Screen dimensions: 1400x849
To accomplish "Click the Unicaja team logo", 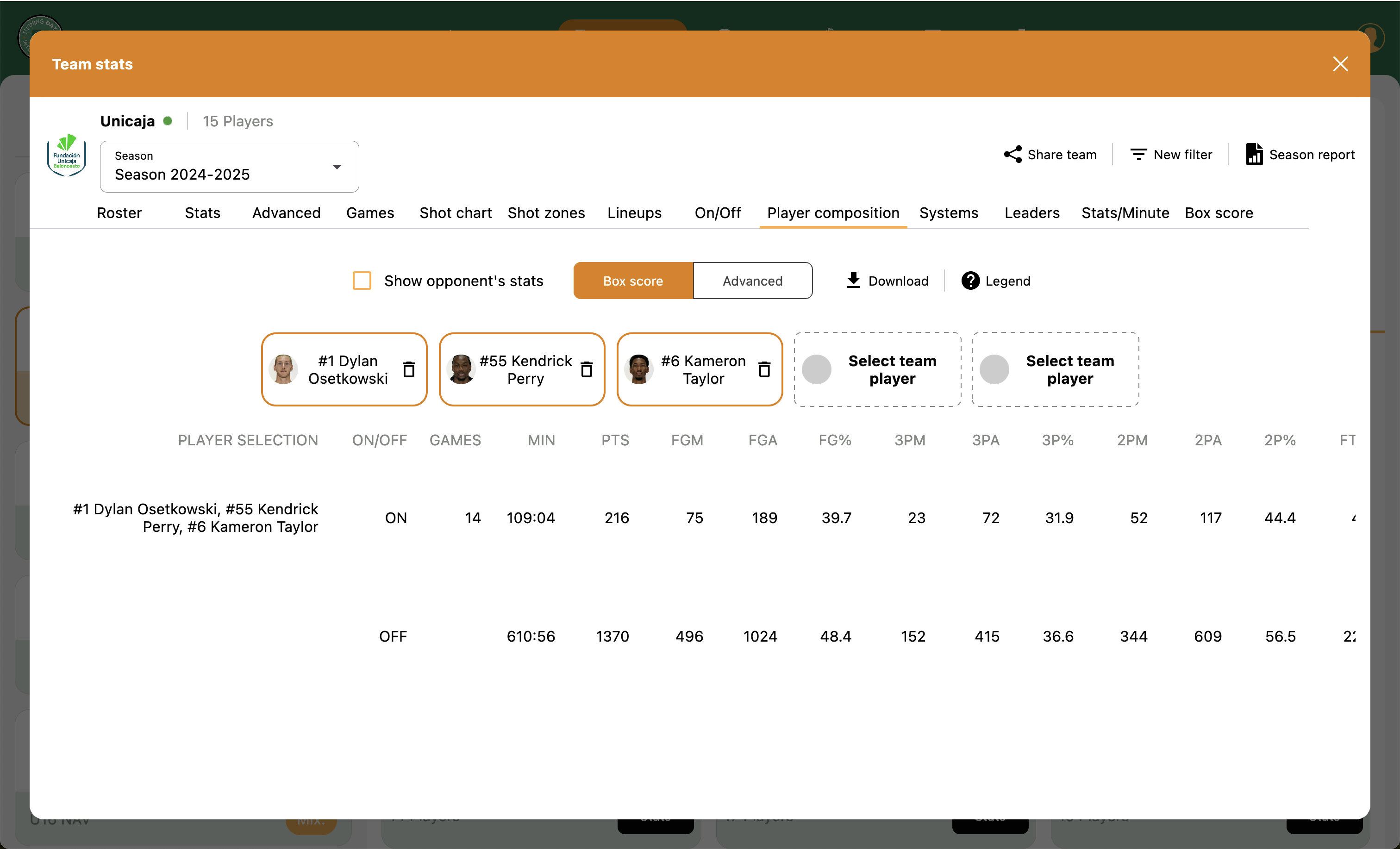I will [x=67, y=156].
